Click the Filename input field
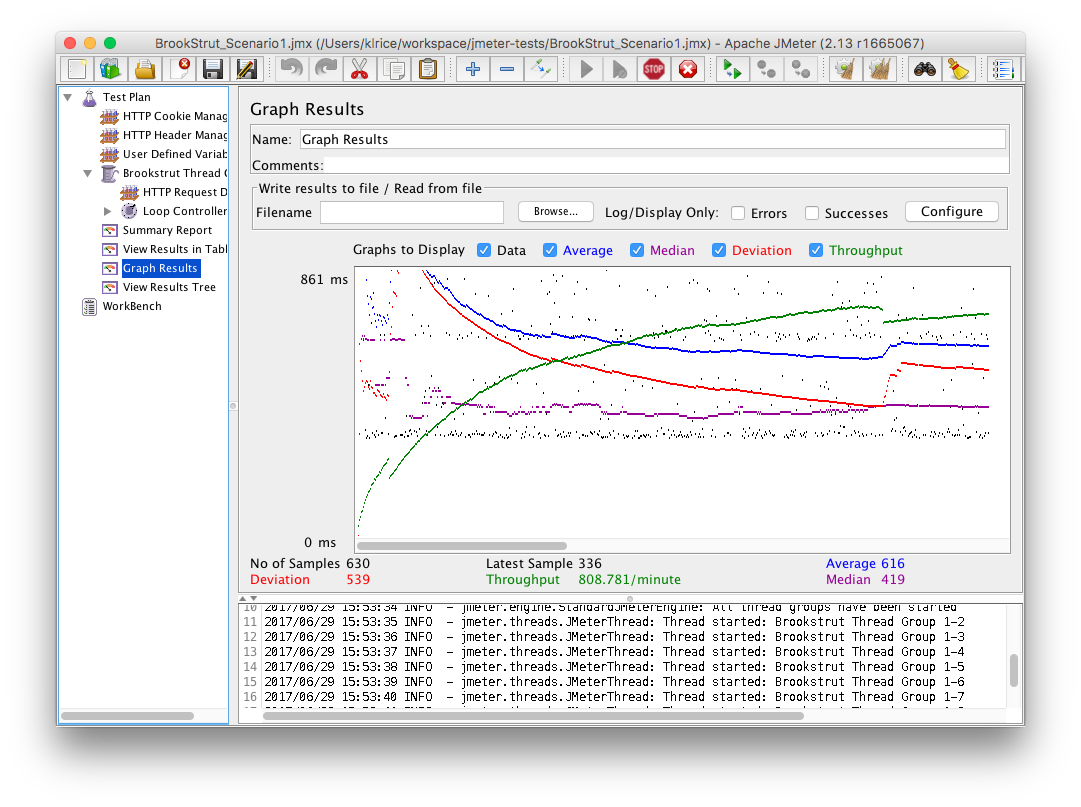Viewport: 1081px width, 807px height. (412, 212)
